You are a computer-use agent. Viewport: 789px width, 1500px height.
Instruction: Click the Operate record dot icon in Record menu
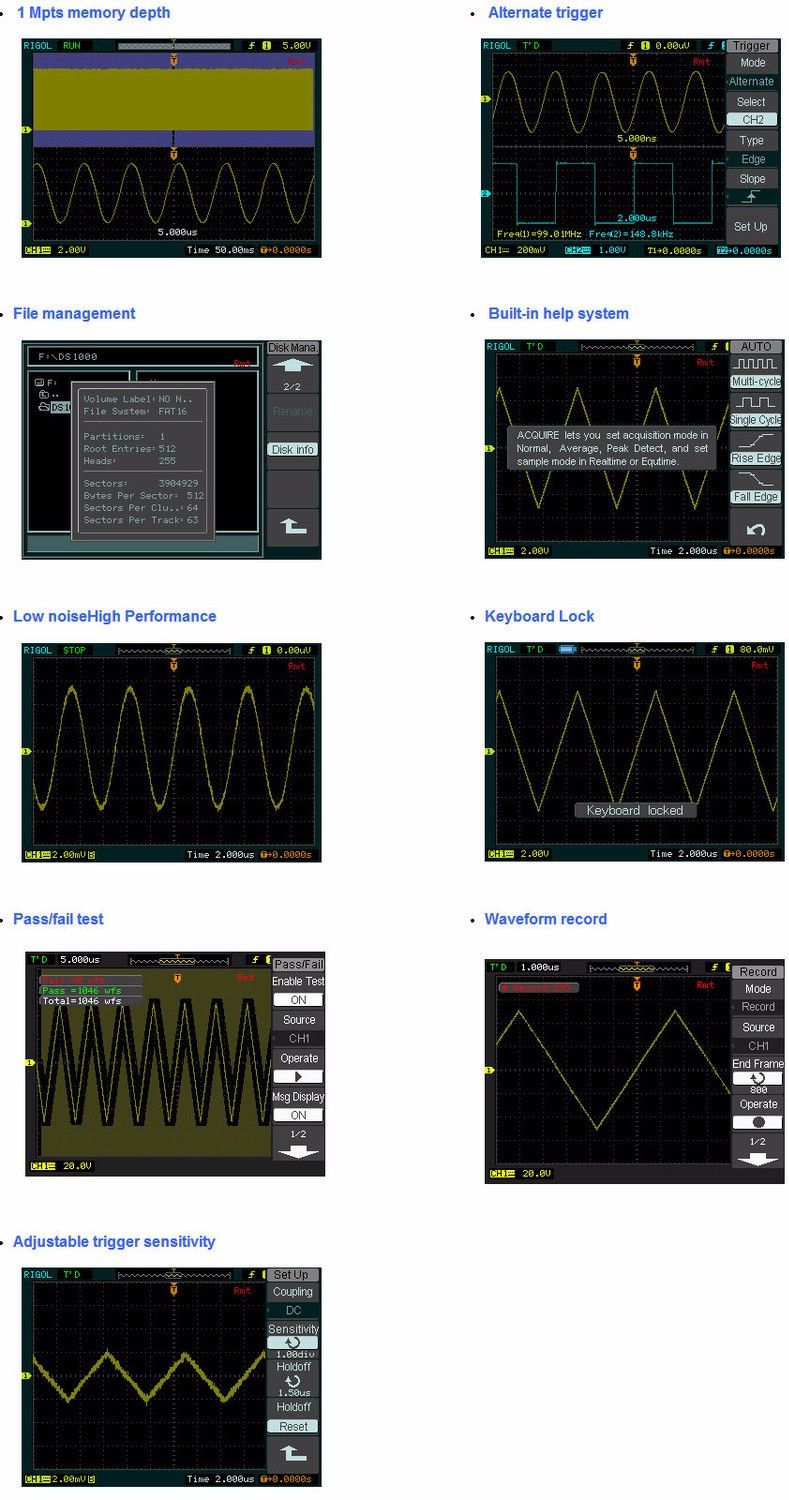[758, 1122]
